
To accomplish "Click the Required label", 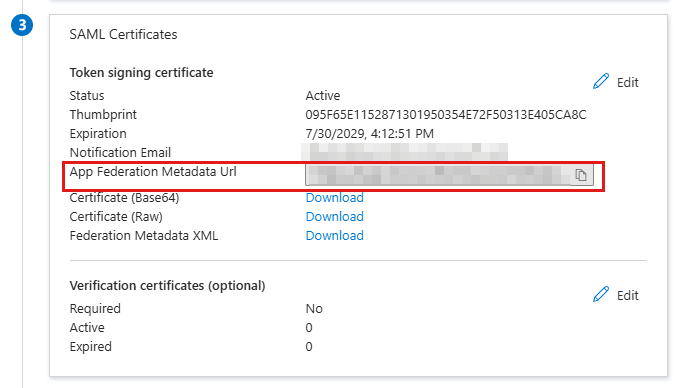I will point(95,309).
